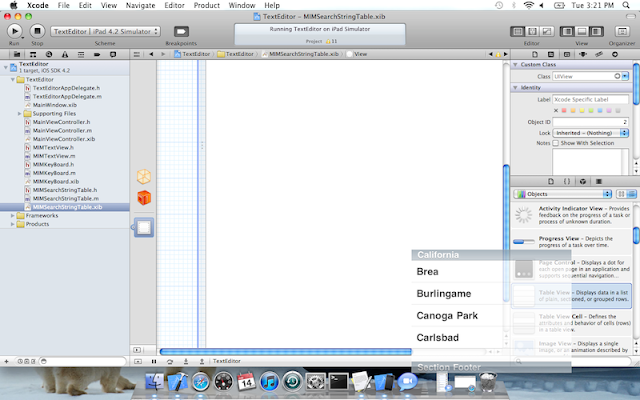Show the Symbol navigator

click(x=33, y=54)
